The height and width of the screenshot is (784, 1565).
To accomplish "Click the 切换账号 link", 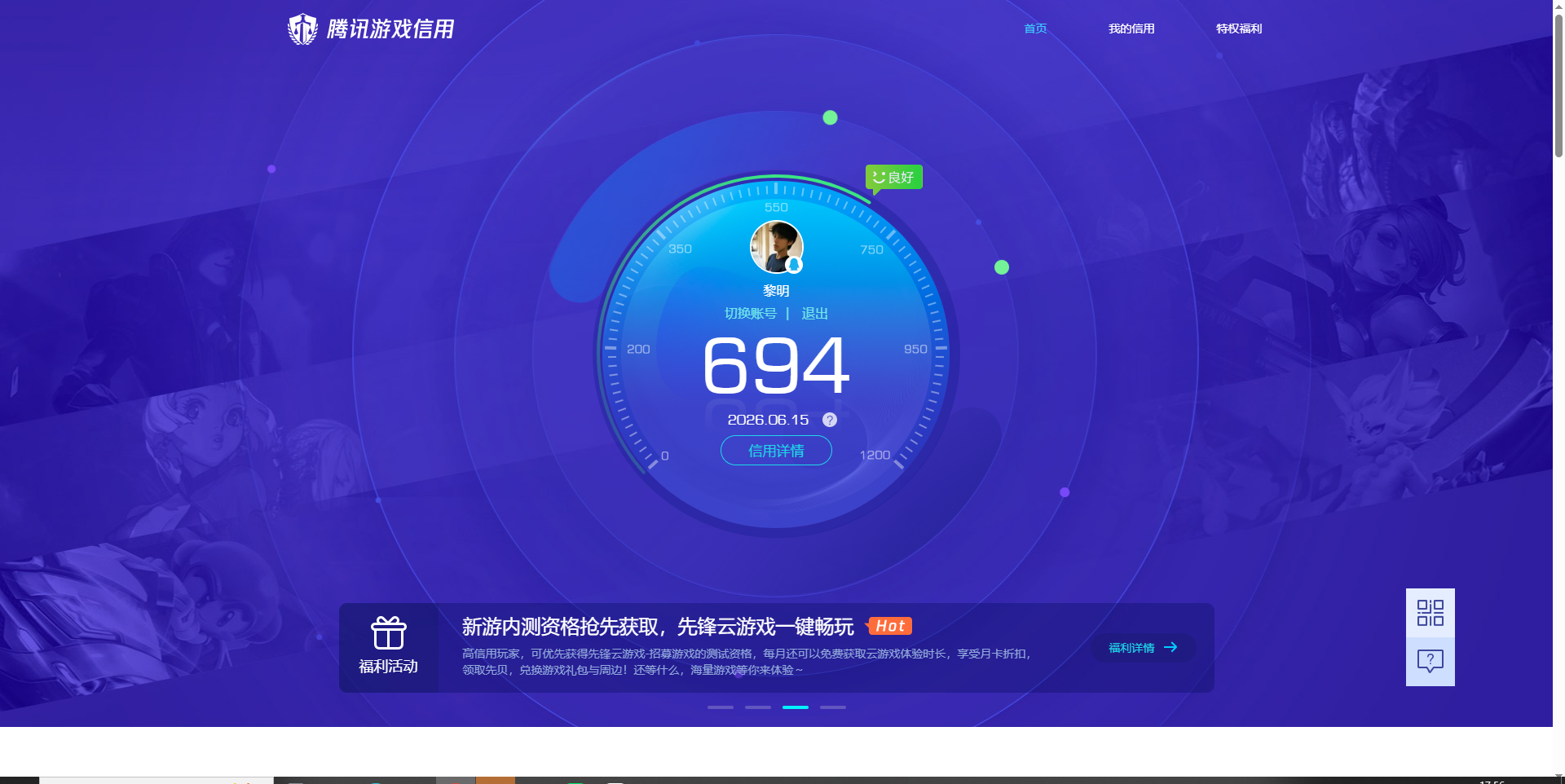I will pyautogui.click(x=751, y=314).
